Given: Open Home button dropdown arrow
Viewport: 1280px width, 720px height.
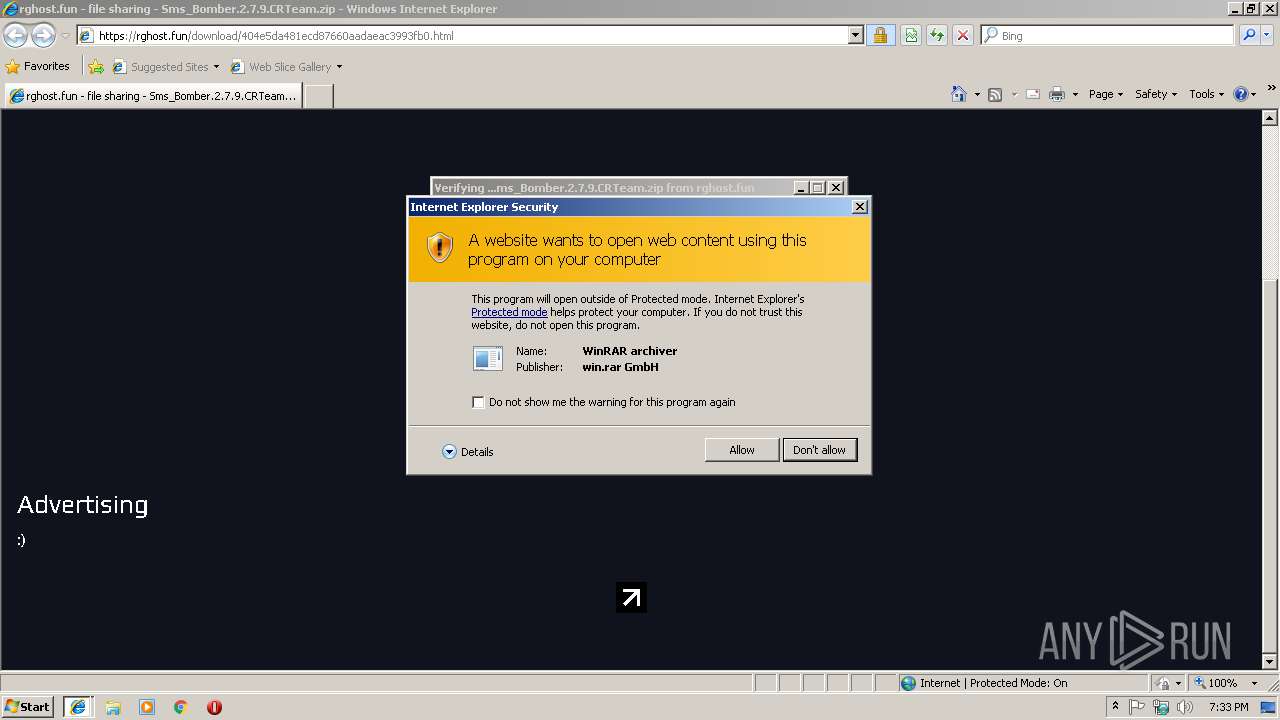Looking at the screenshot, I should tap(976, 94).
